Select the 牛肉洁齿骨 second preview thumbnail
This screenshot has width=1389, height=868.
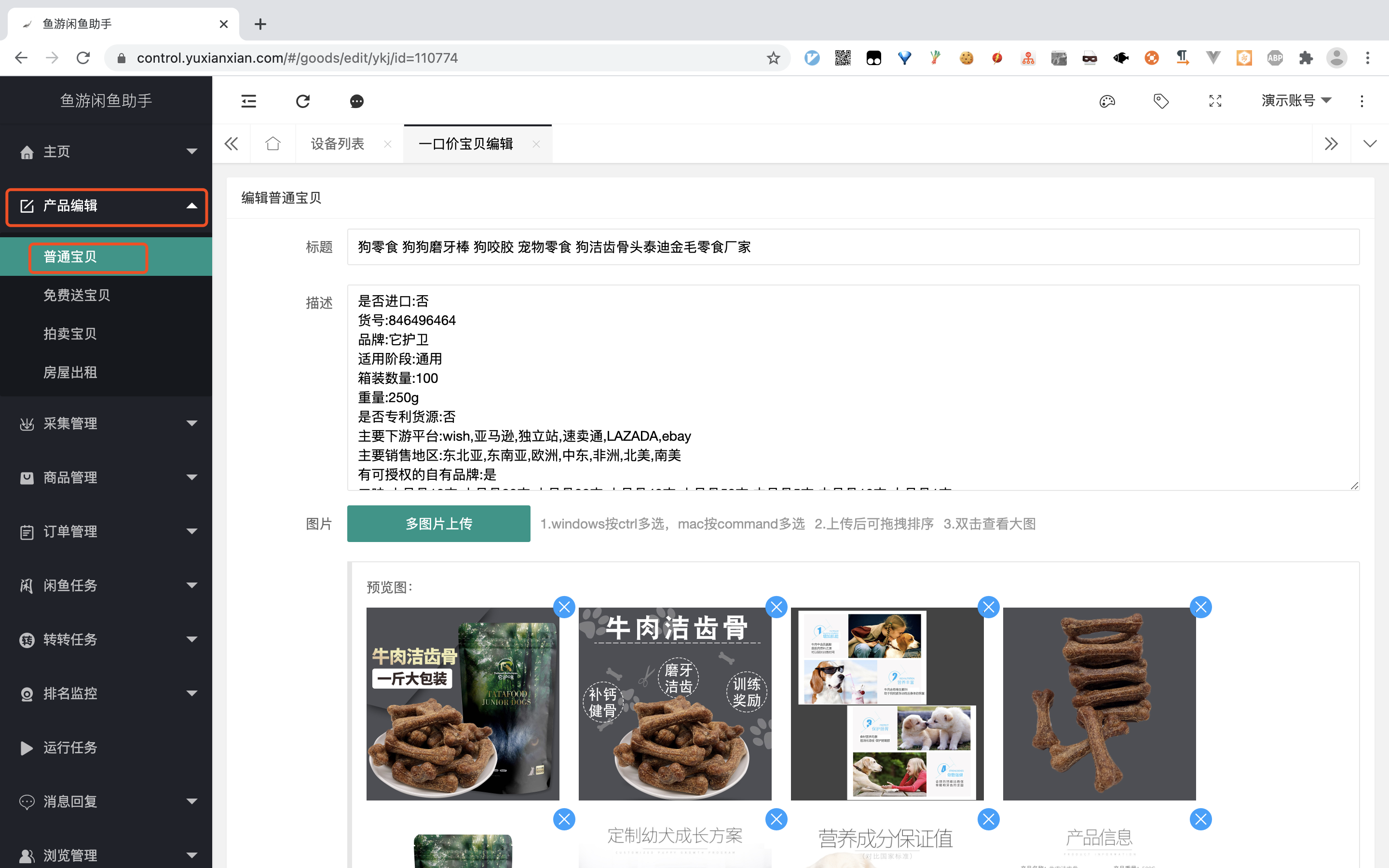[x=674, y=703]
